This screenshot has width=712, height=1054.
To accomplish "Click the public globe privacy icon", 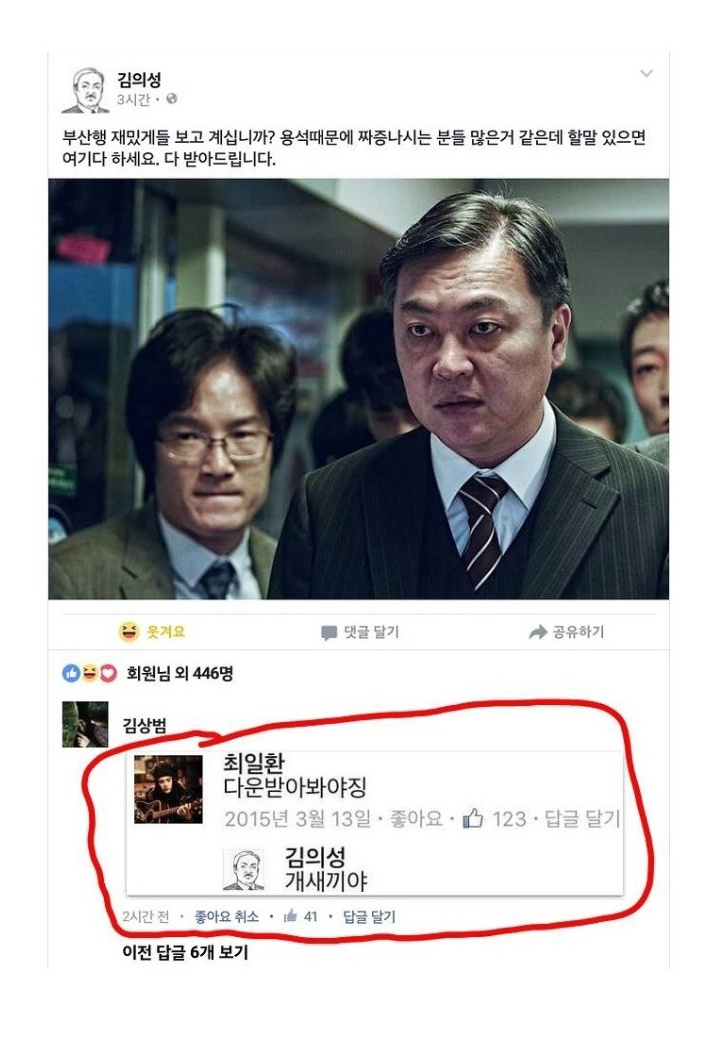I will pyautogui.click(x=171, y=99).
